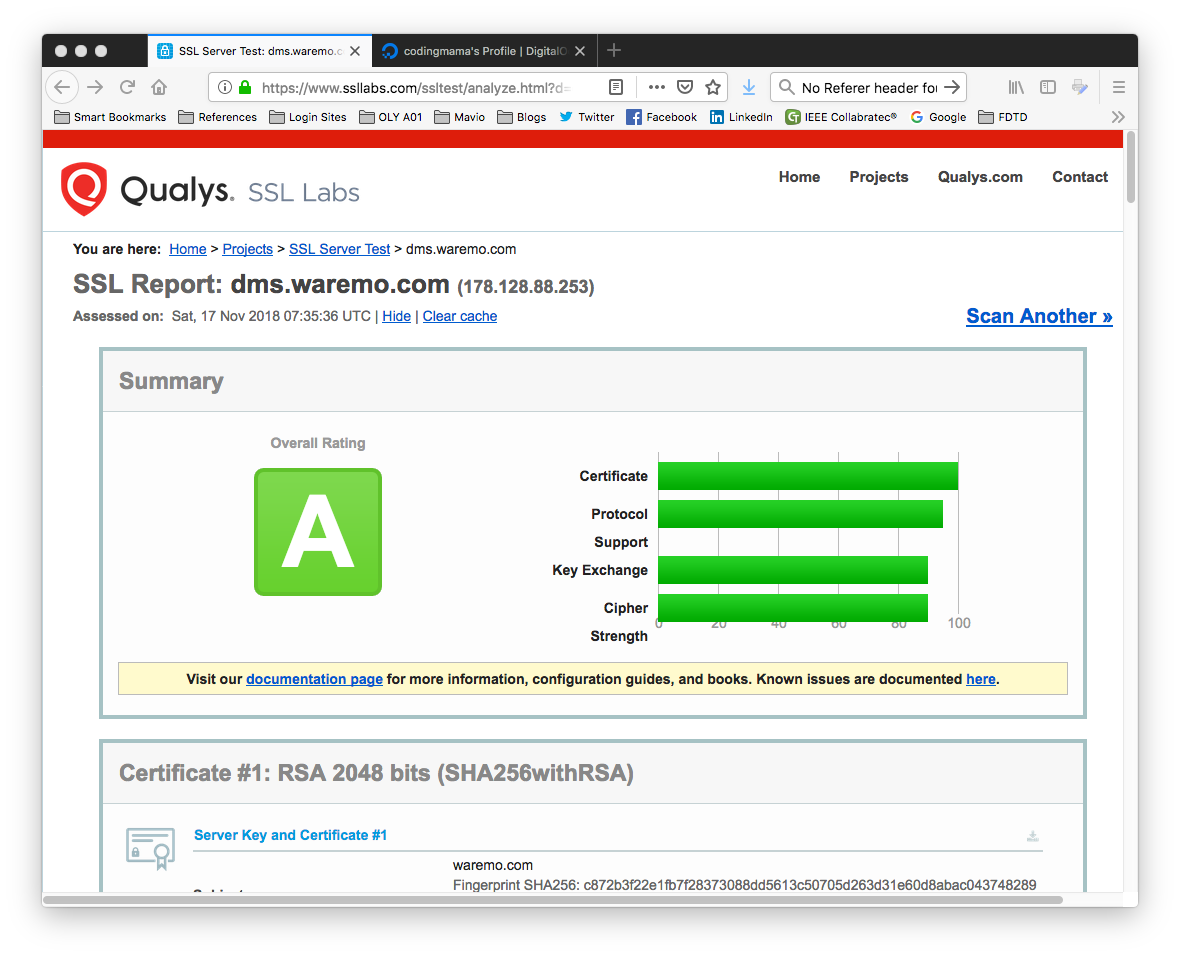Screen dimensions: 1180x957
Task: Open a new tab with plus button
Action: point(613,50)
